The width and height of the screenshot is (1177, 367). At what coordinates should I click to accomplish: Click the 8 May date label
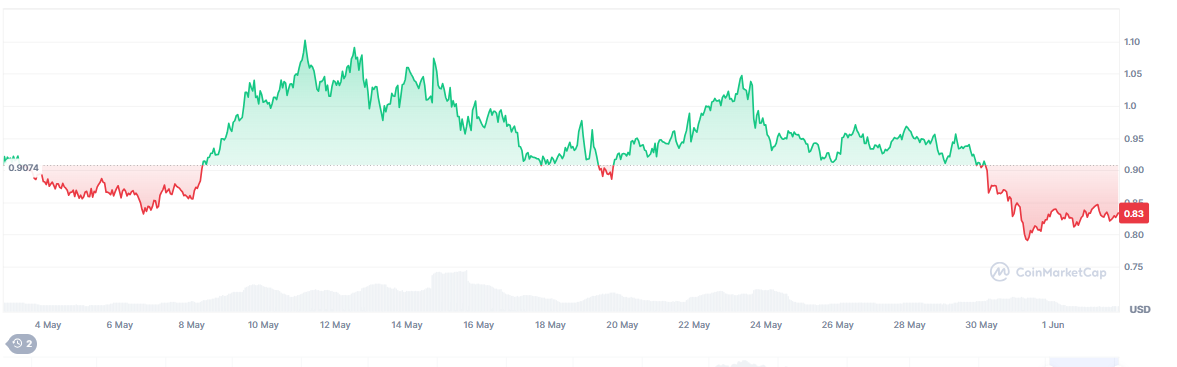pos(191,325)
